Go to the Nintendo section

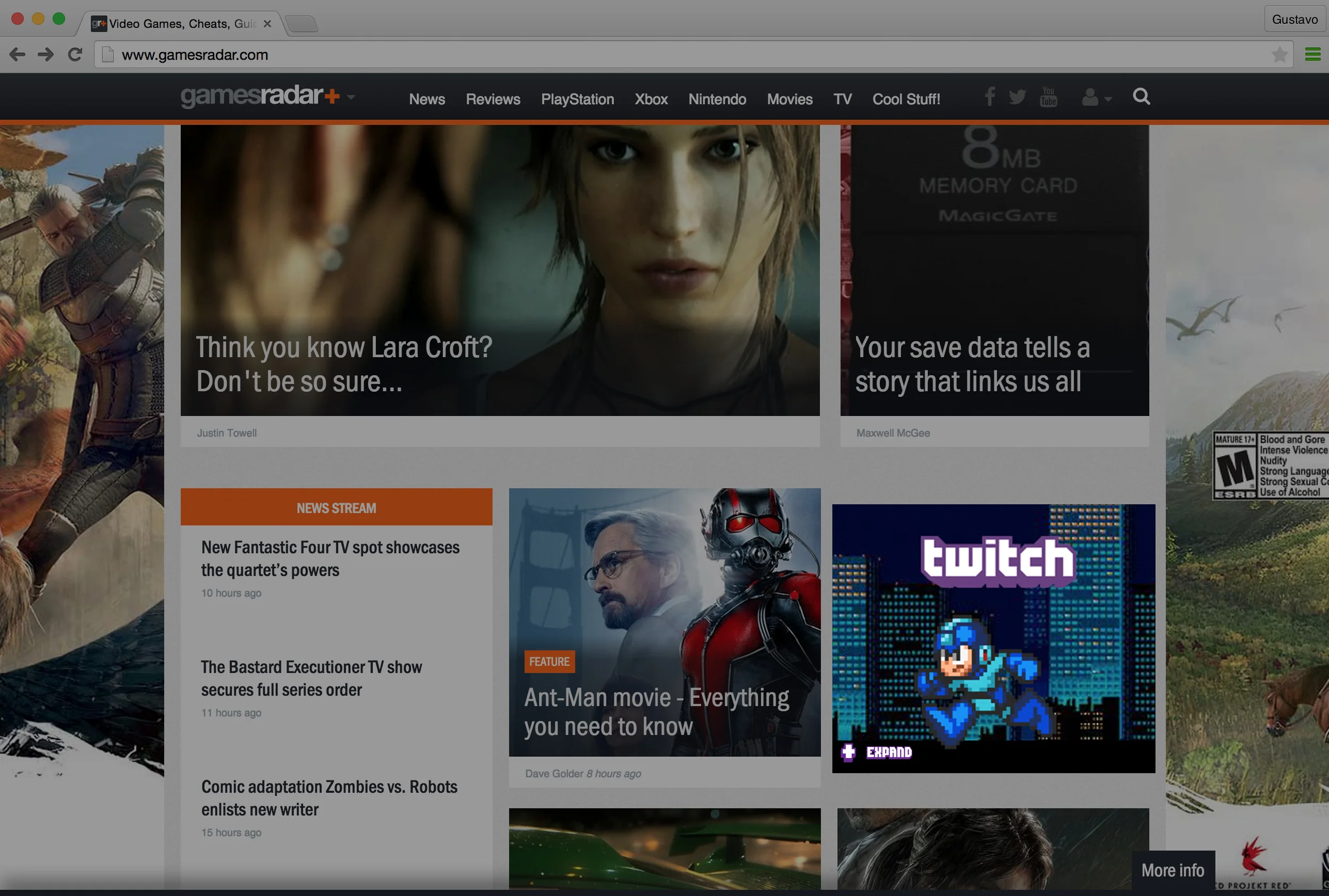[x=717, y=99]
